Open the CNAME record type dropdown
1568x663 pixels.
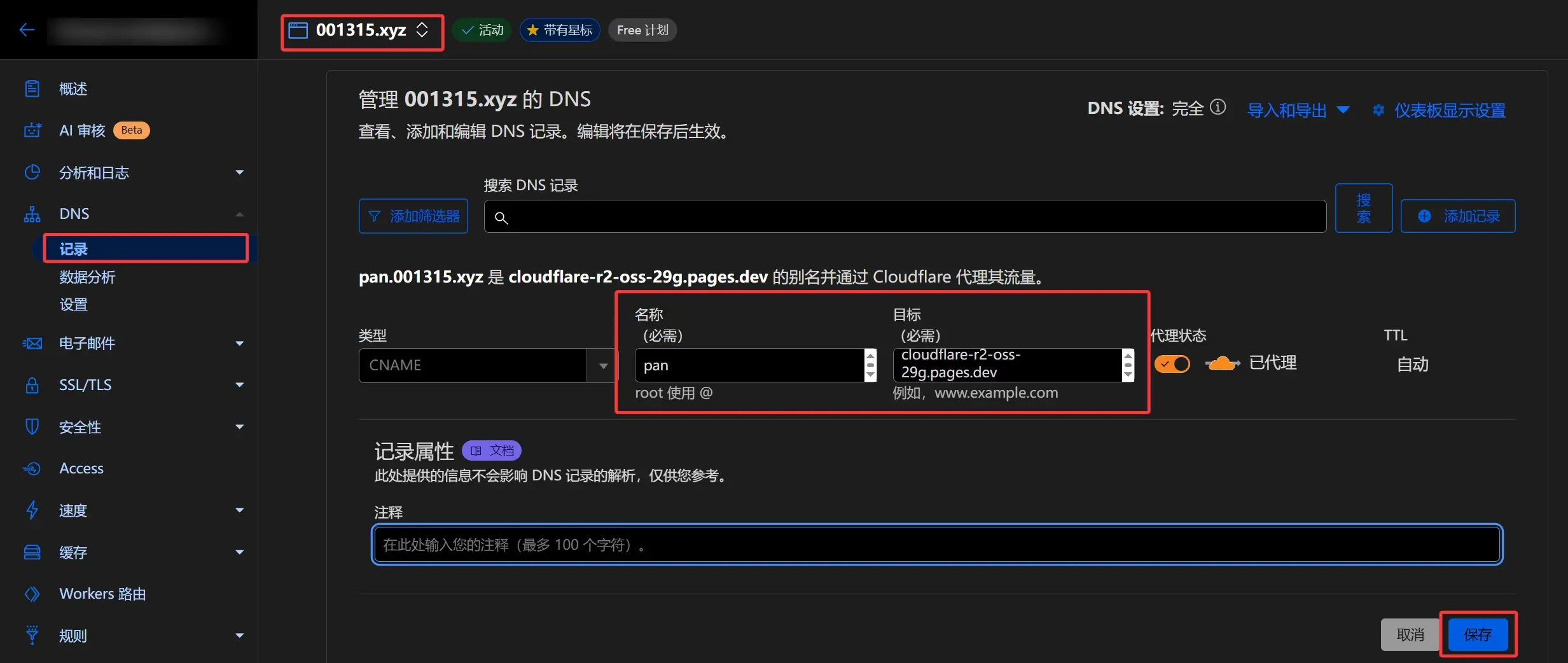[602, 365]
